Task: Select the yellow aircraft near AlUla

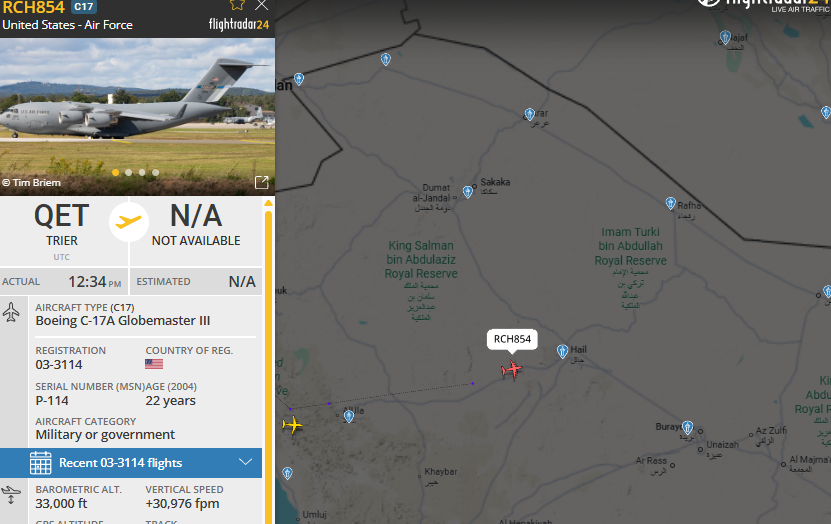Action: click(x=292, y=424)
